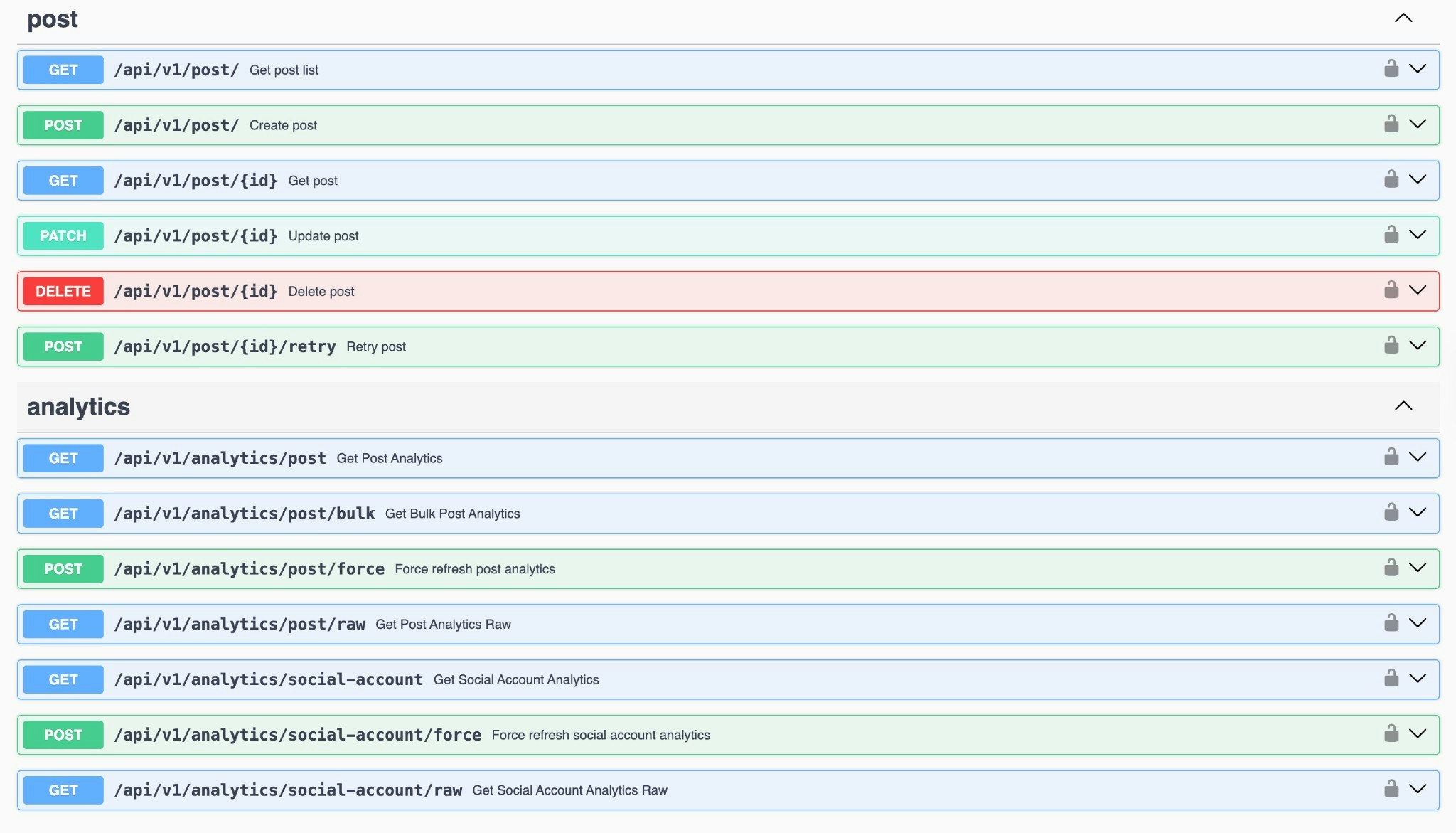Click the analytics section heading
Viewport: 1456px width, 833px height.
pos(78,405)
